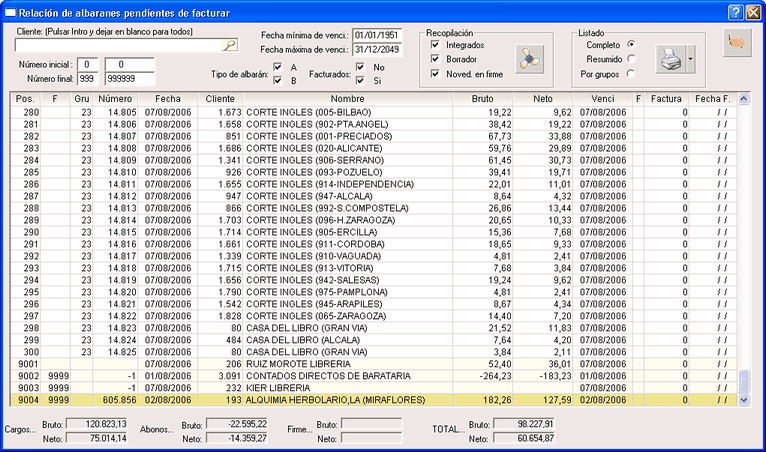Image resolution: width=766 pixels, height=452 pixels.
Task: Select the Resumido listing radio button
Action: 631,59
